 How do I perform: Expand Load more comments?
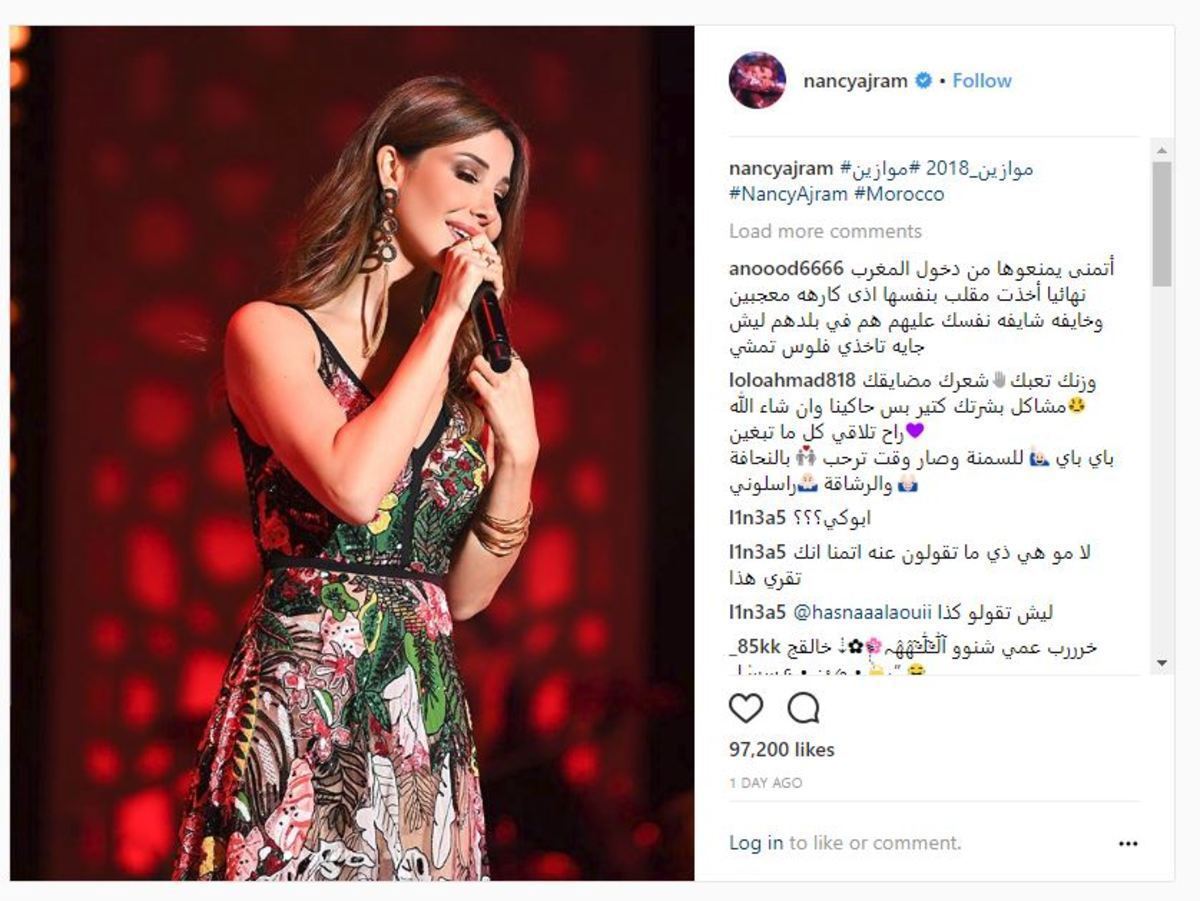(x=825, y=231)
